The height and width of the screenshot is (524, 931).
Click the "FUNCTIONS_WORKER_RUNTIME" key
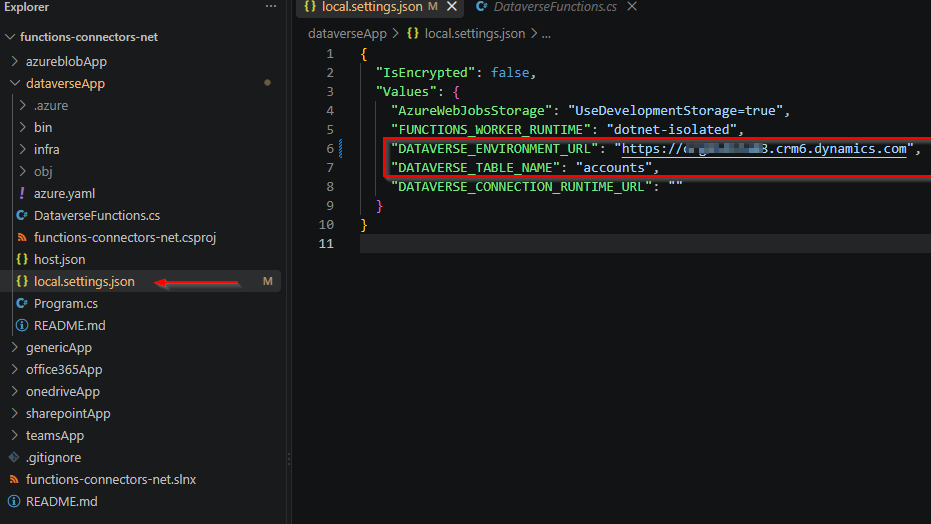(491, 129)
